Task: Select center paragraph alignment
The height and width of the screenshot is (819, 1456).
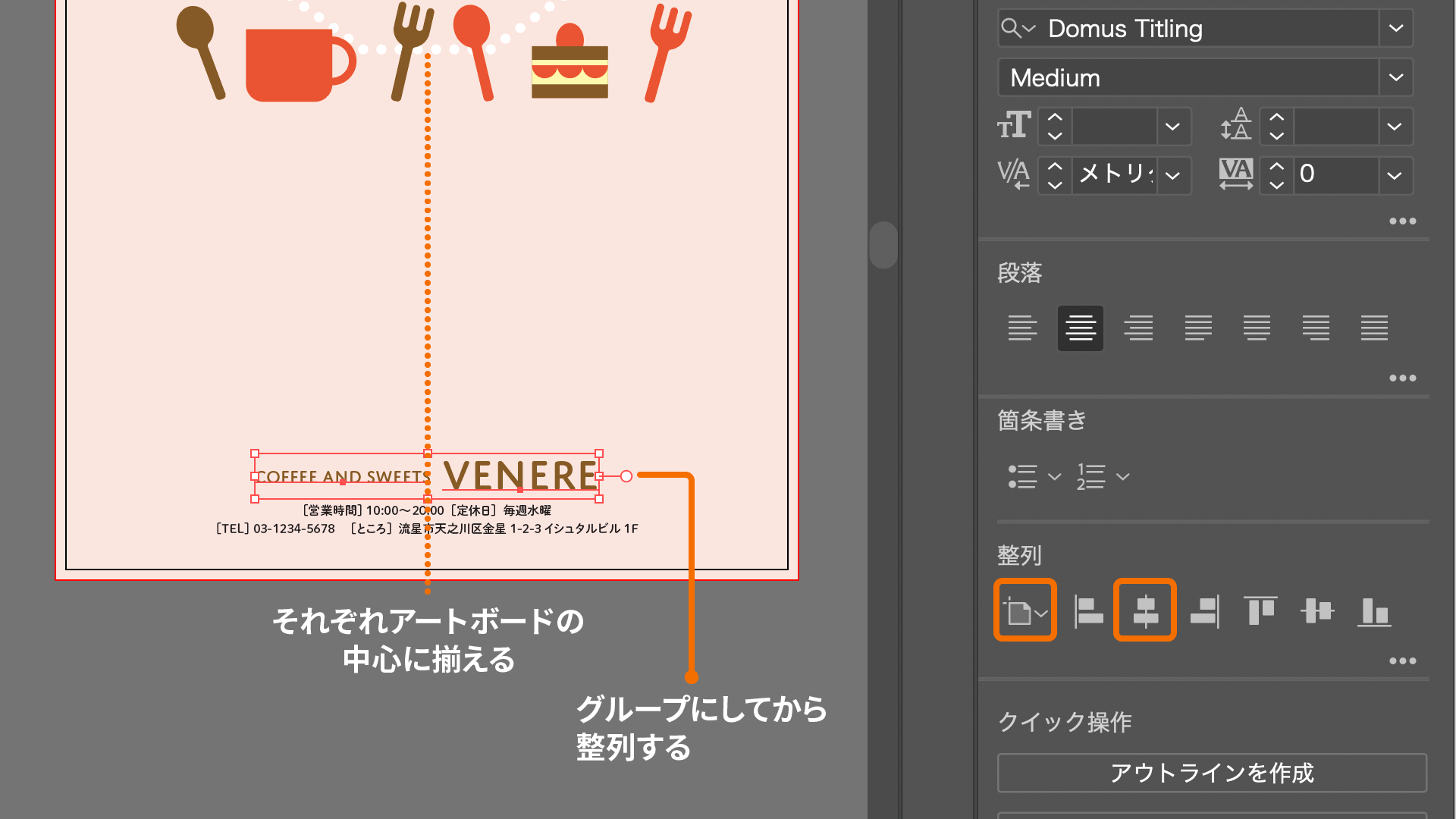Action: pyautogui.click(x=1080, y=328)
